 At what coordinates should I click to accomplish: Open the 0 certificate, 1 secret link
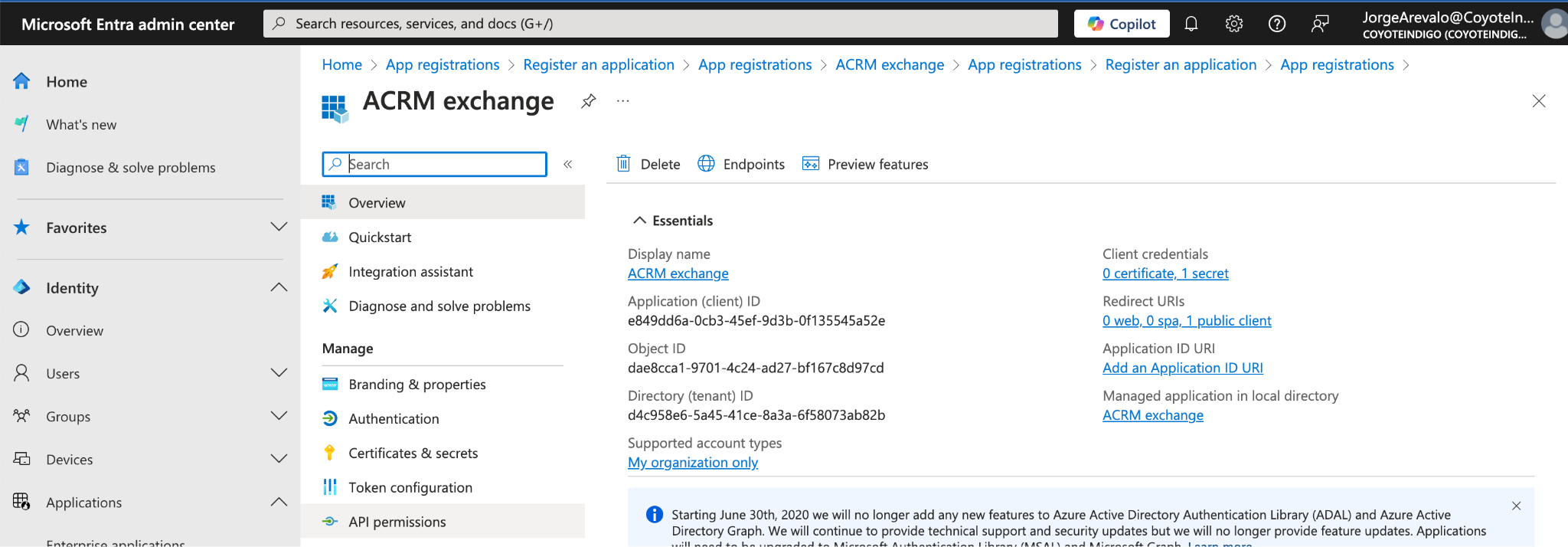pyautogui.click(x=1165, y=273)
